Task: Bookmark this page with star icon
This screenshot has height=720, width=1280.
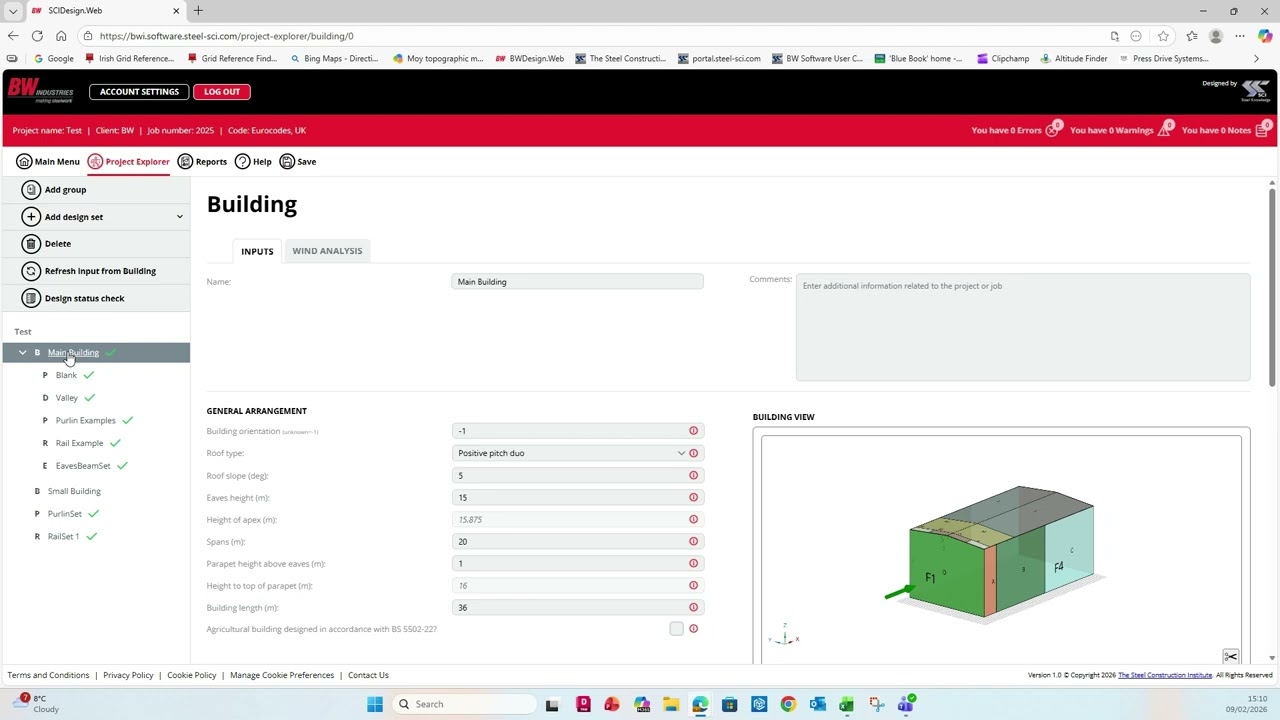Action: click(x=1163, y=36)
